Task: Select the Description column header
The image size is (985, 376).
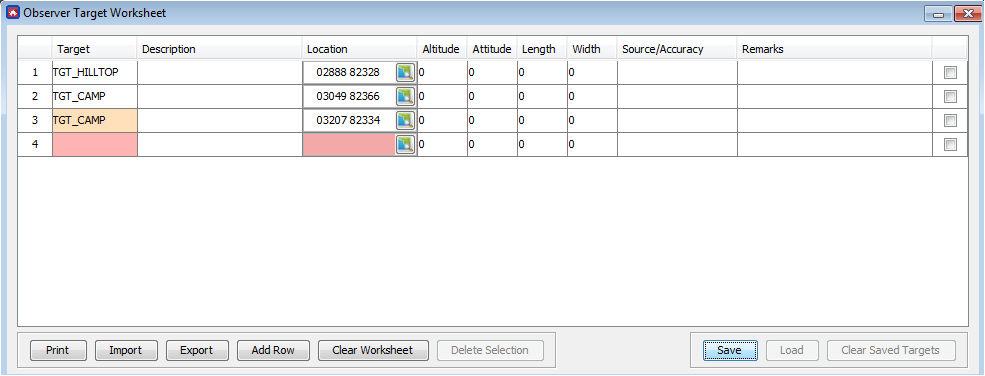Action: click(219, 49)
